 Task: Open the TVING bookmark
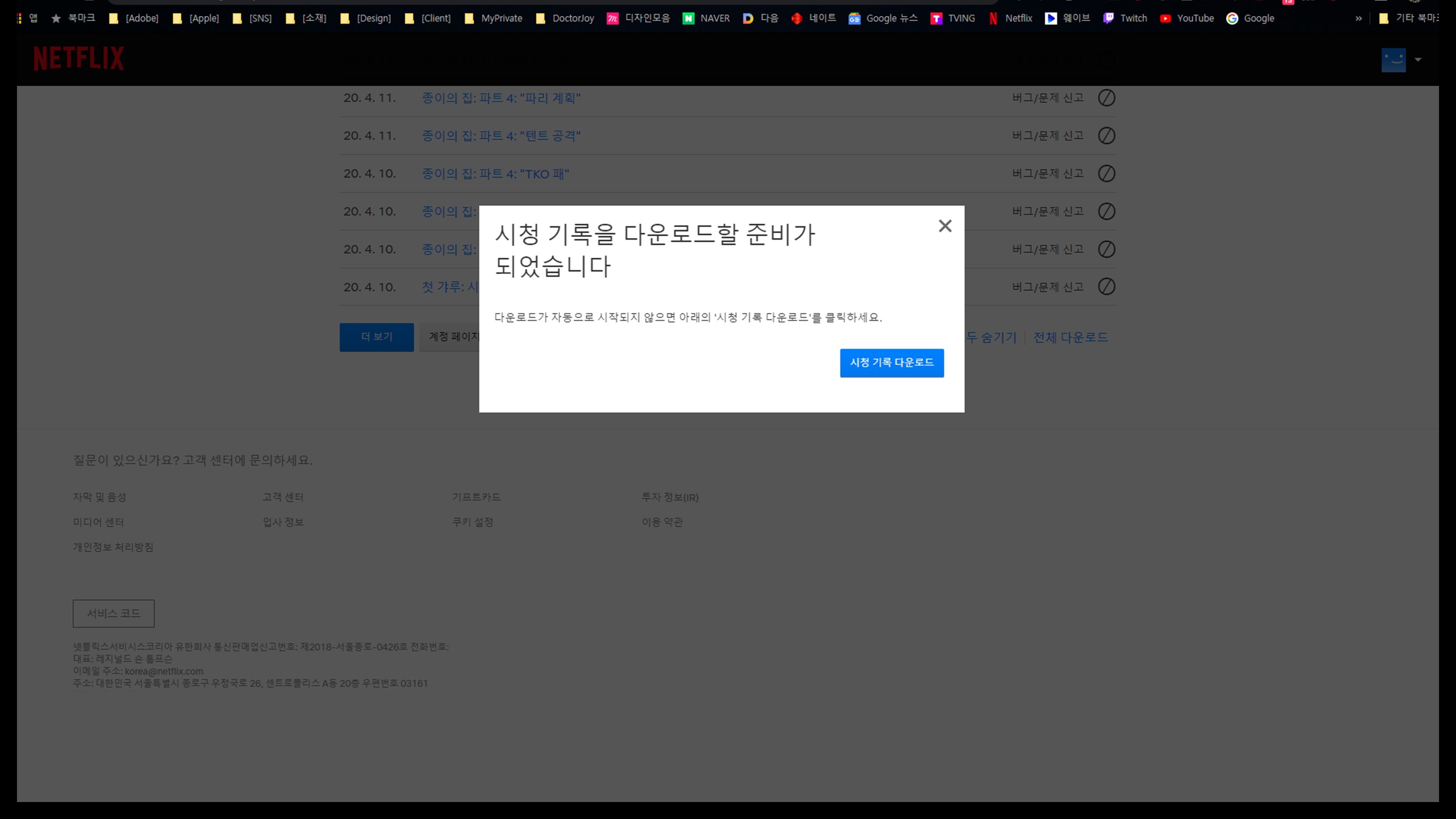tap(954, 18)
